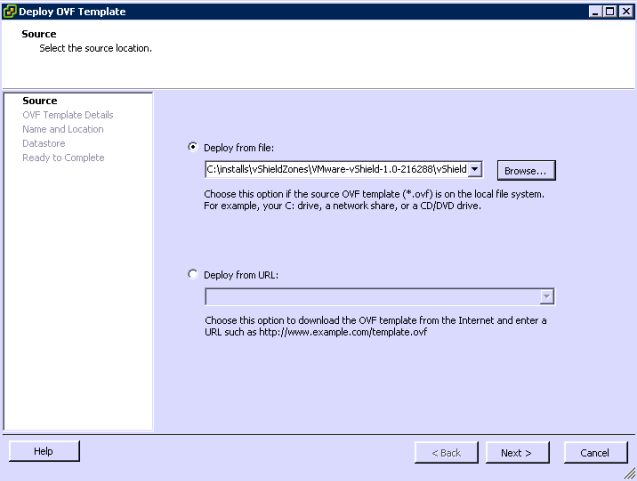Select the Deploy from file radio button
Image resolution: width=637 pixels, height=481 pixels.
[193, 147]
